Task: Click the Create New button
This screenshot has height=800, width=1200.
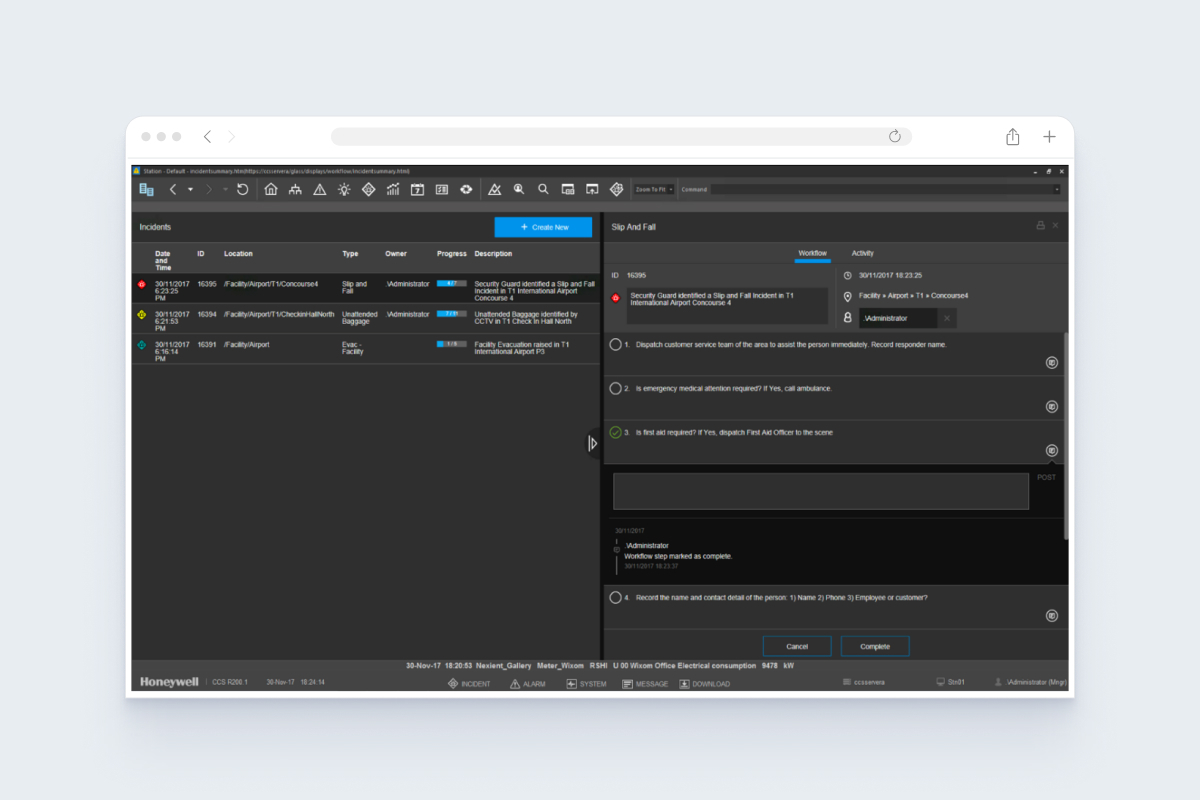Action: click(543, 227)
